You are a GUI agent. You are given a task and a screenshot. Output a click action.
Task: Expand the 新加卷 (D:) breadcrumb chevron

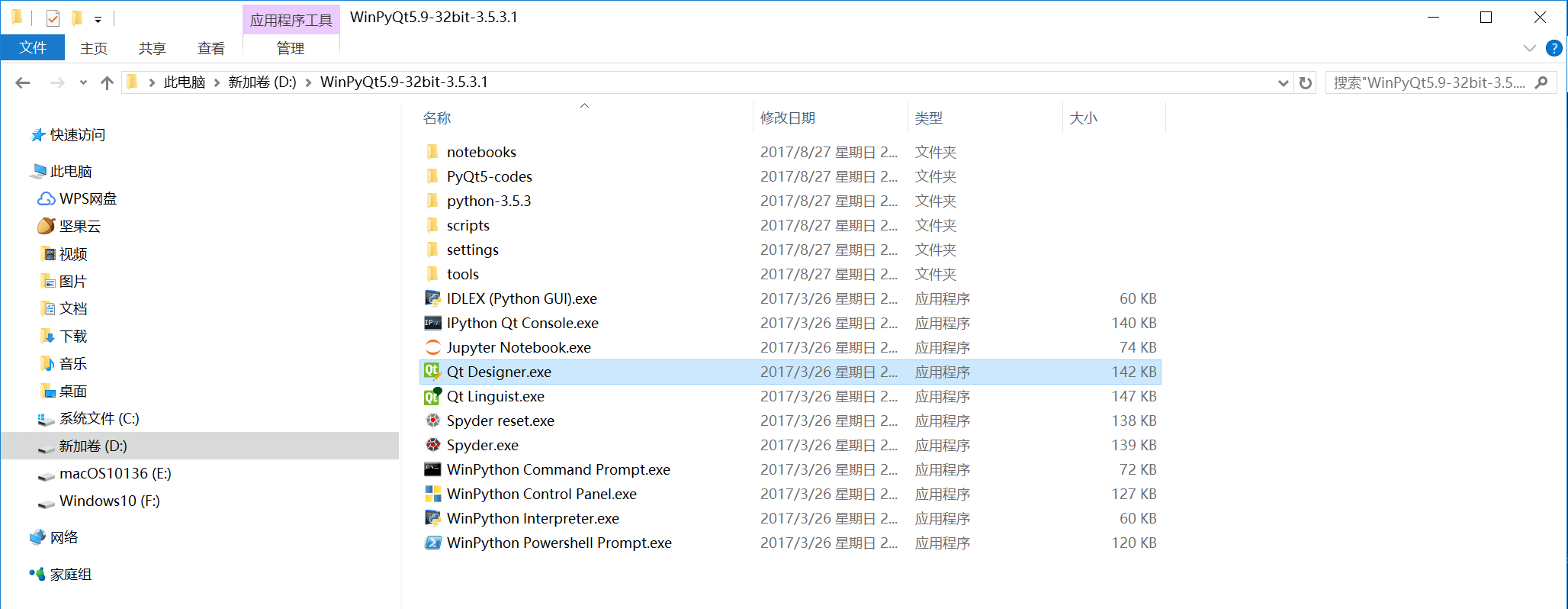coord(308,82)
